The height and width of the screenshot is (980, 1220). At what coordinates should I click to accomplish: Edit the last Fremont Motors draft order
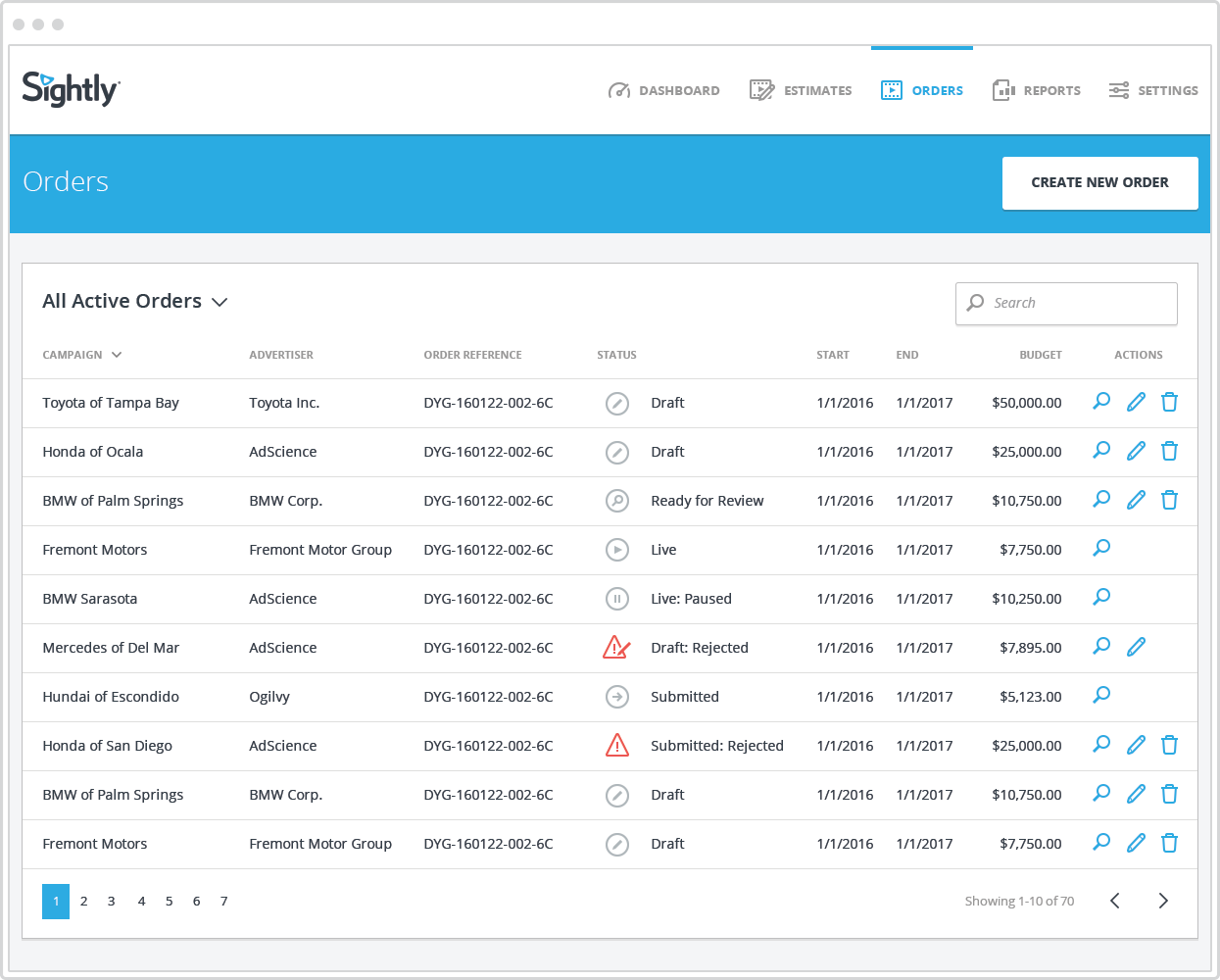1136,843
